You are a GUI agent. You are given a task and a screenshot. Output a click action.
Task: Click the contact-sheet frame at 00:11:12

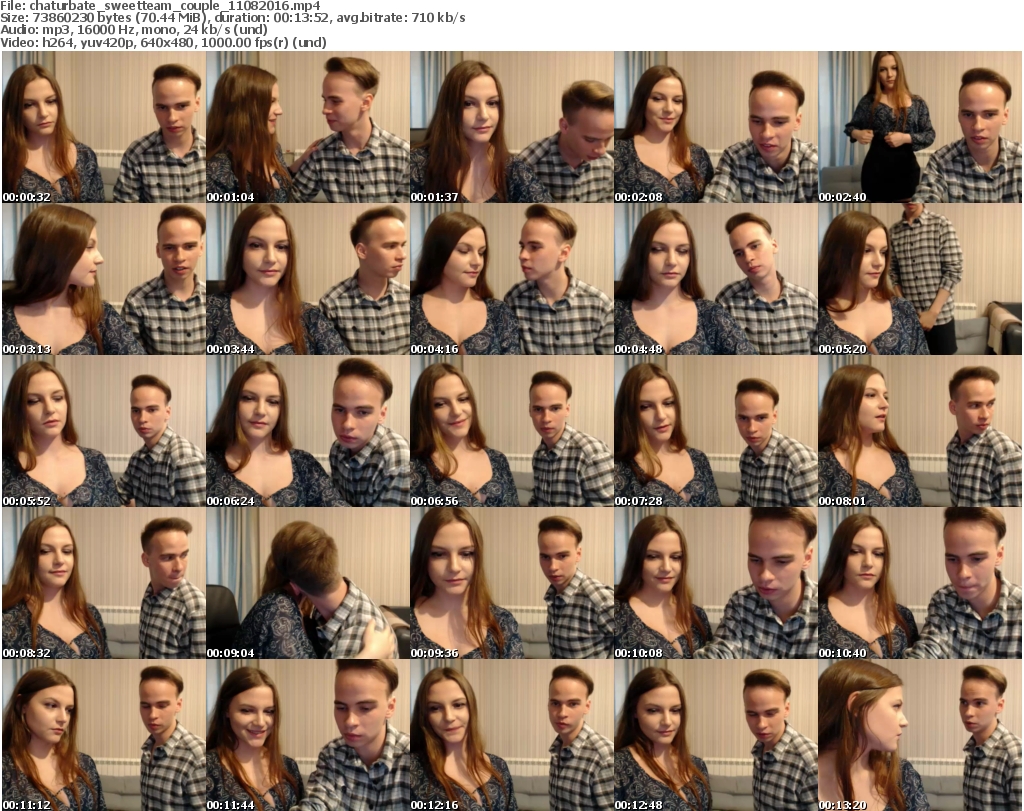click(x=104, y=735)
